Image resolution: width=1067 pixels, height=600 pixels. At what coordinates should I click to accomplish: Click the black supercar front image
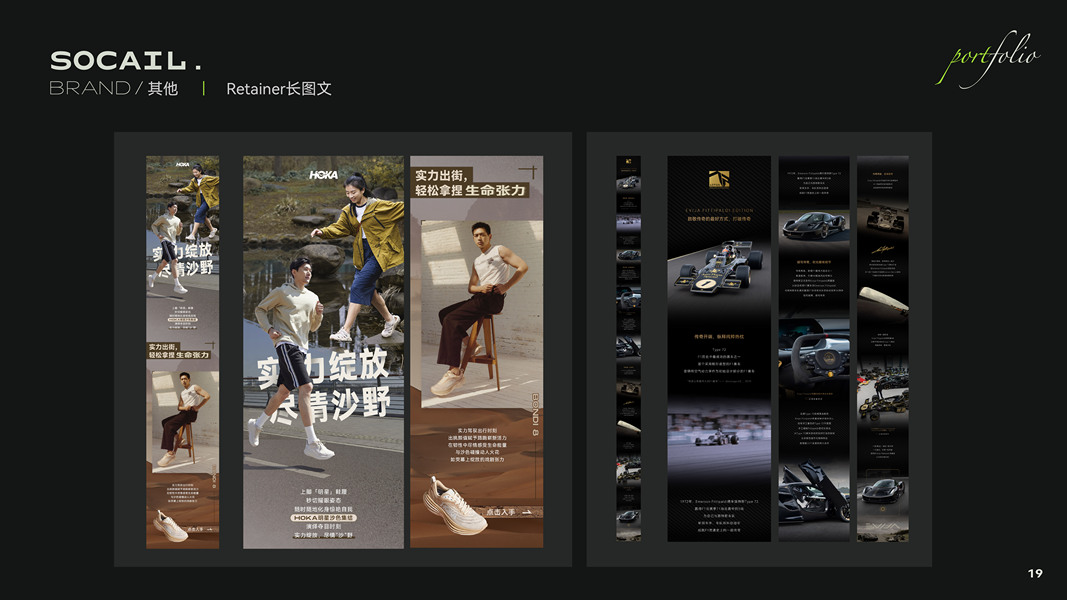tap(814, 225)
